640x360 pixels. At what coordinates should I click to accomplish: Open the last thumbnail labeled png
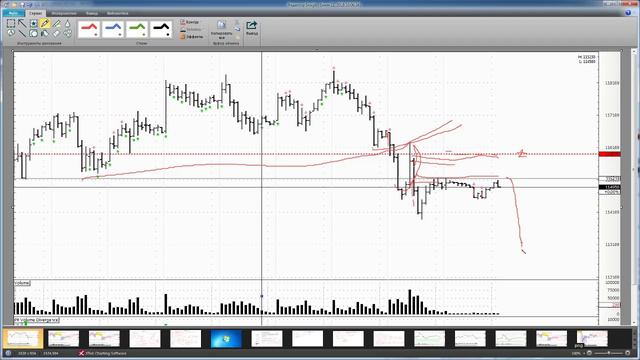(x=592, y=339)
